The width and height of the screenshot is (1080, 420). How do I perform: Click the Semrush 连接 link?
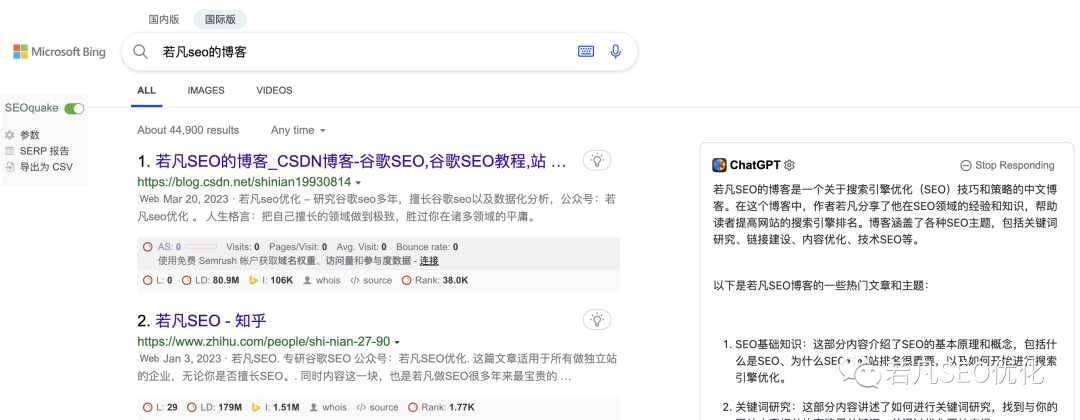click(x=429, y=261)
